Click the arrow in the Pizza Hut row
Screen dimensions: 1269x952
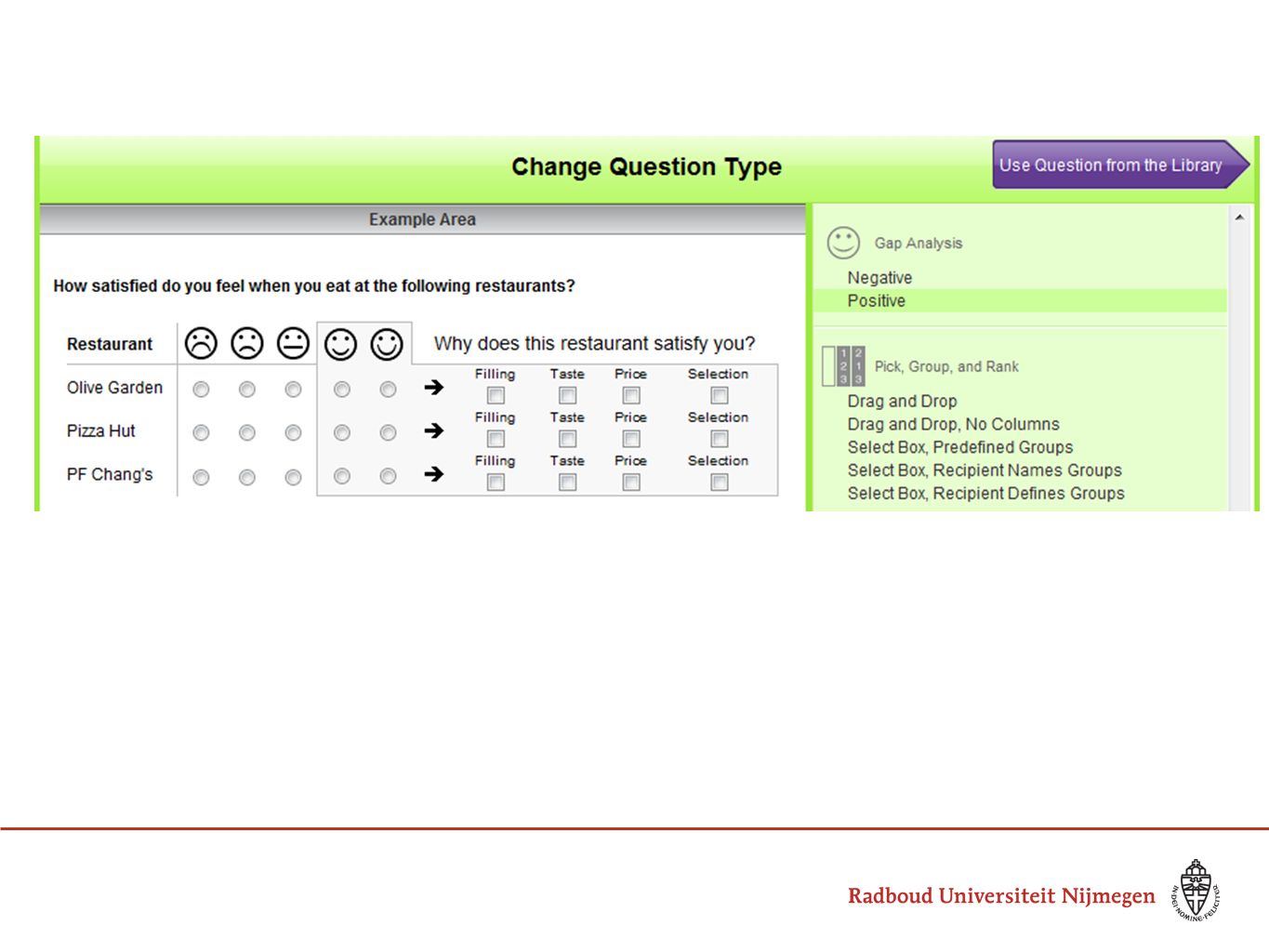[x=434, y=430]
